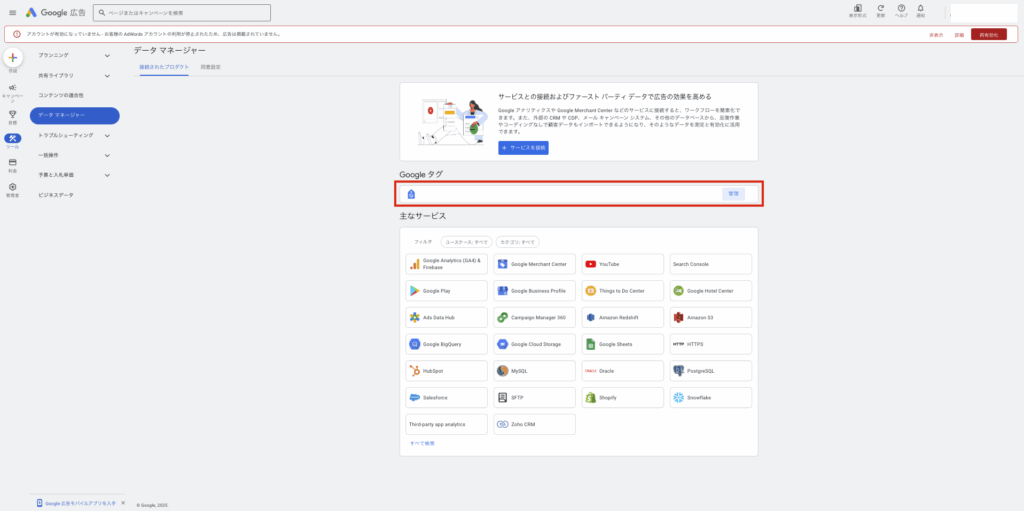Select the MySQL card
The height and width of the screenshot is (511, 1024).
(534, 371)
